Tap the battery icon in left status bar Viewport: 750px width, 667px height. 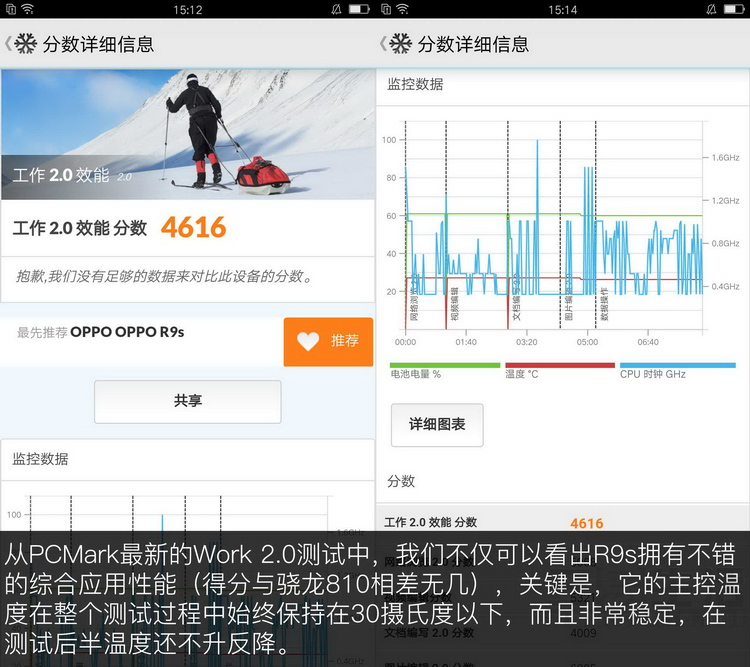[x=359, y=9]
